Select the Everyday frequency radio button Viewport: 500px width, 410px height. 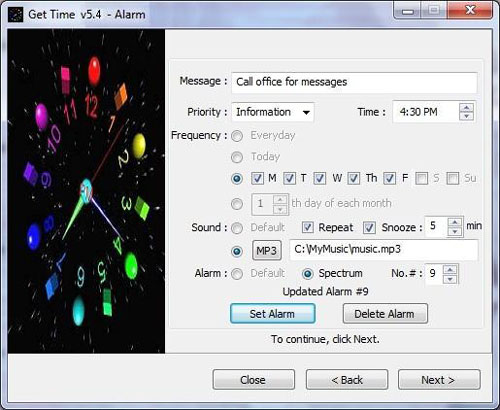237,136
